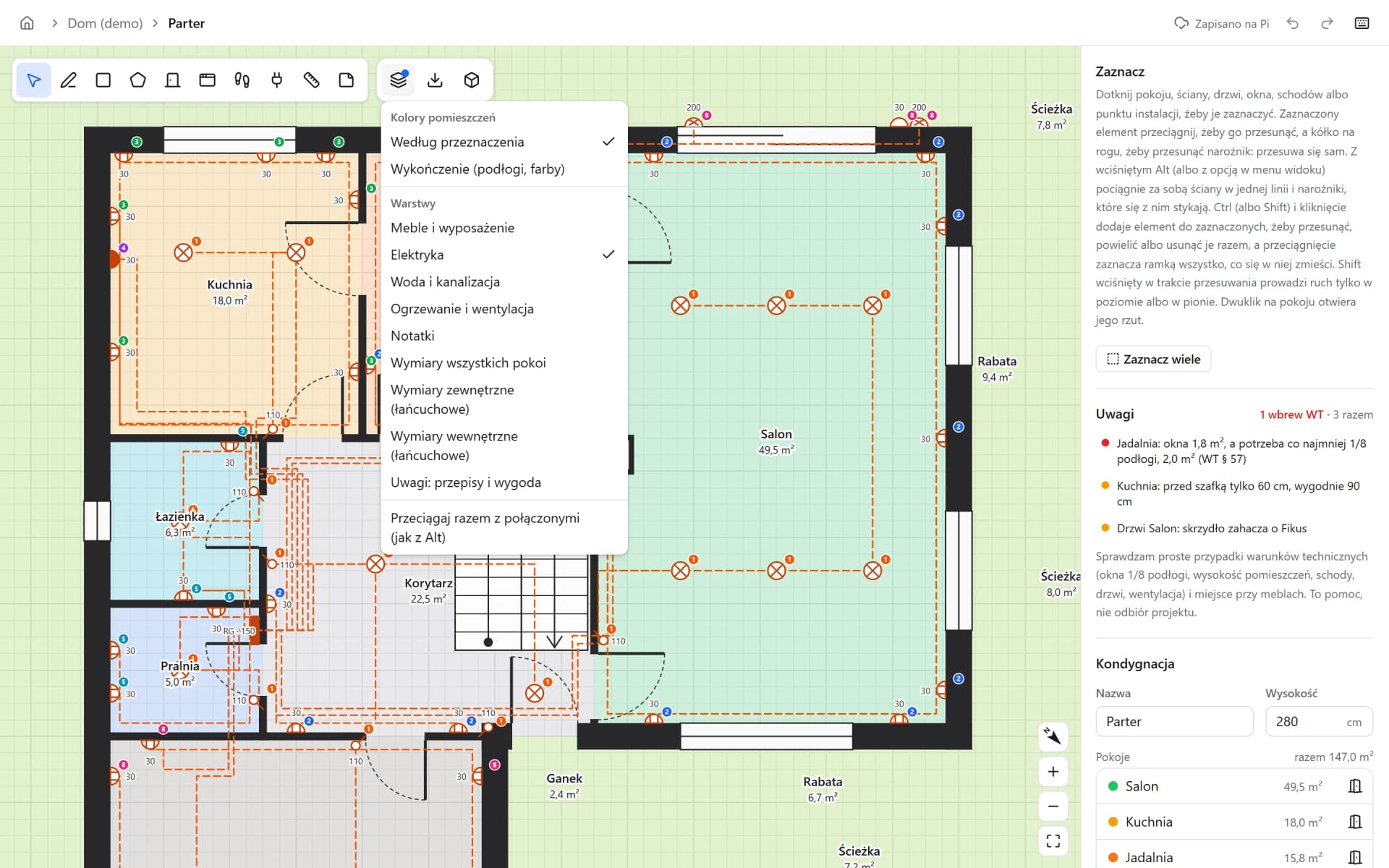Go to home via house icon
This screenshot has width=1389, height=868.
coord(27,23)
